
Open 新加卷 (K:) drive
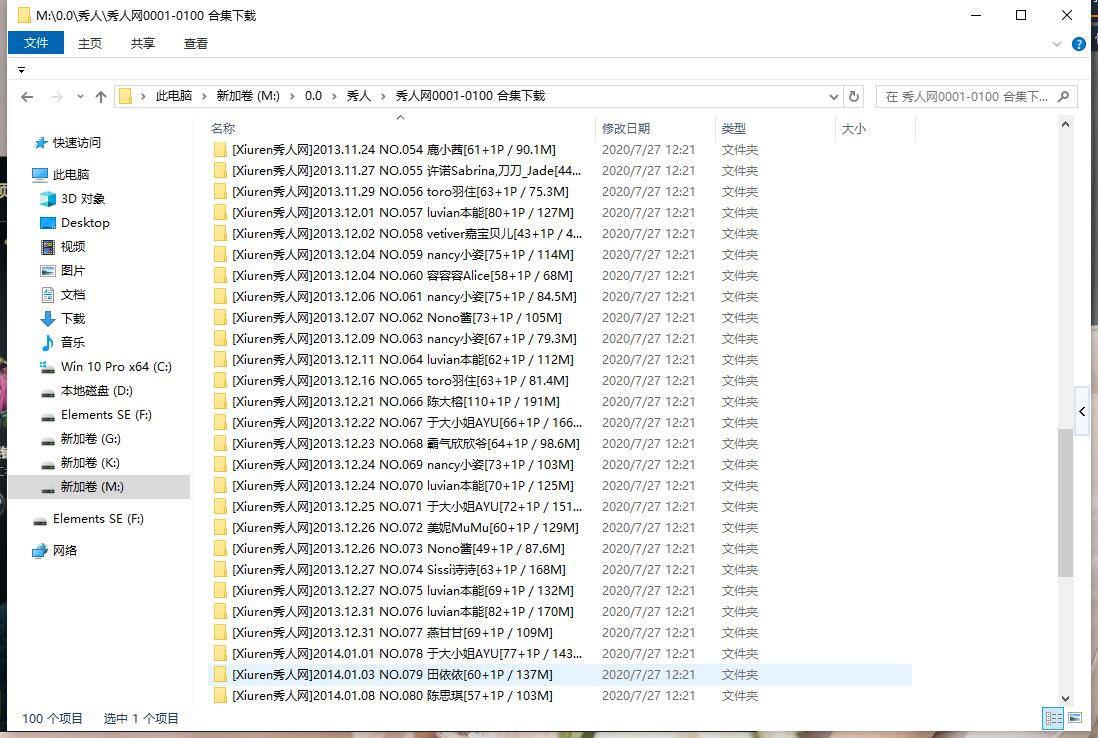[90, 463]
